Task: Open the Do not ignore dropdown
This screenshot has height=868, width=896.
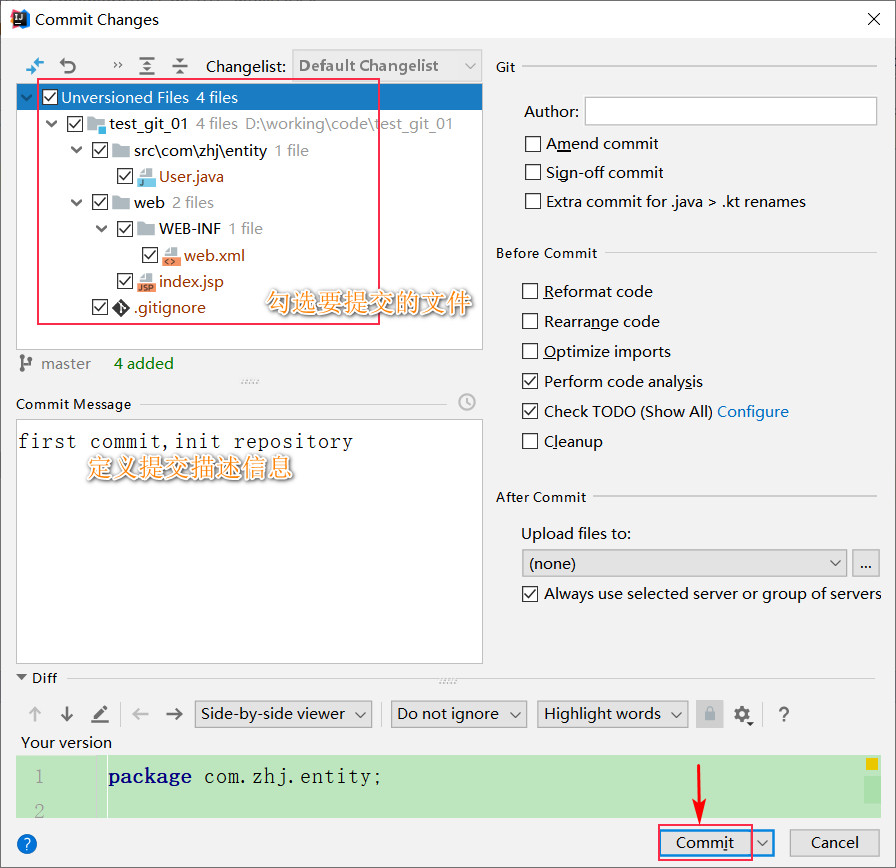Action: click(458, 714)
